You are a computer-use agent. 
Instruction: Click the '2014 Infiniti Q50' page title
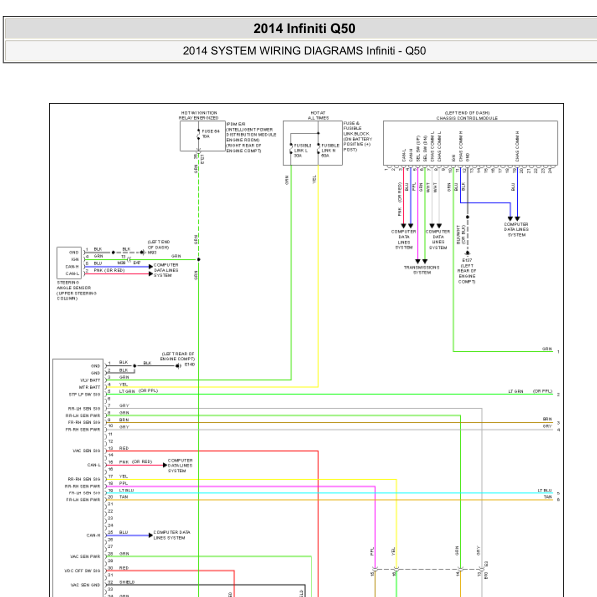304,29
